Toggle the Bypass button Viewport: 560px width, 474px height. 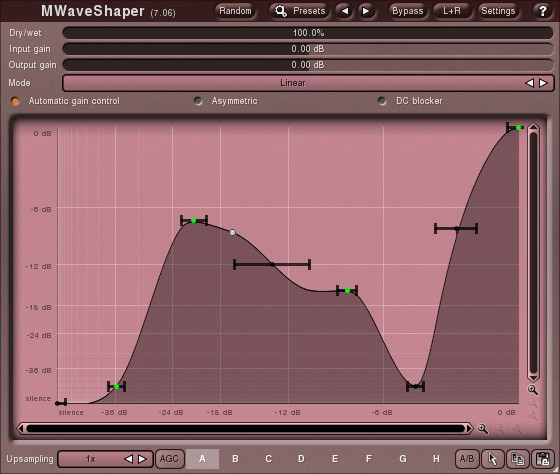click(x=408, y=11)
